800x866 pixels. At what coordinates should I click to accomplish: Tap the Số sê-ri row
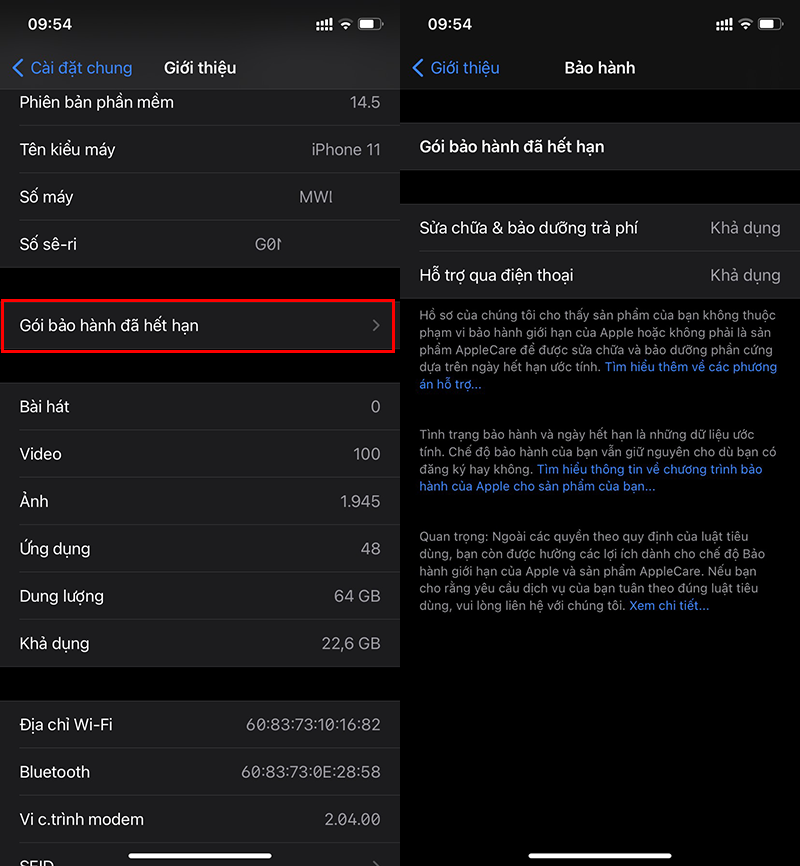200,244
